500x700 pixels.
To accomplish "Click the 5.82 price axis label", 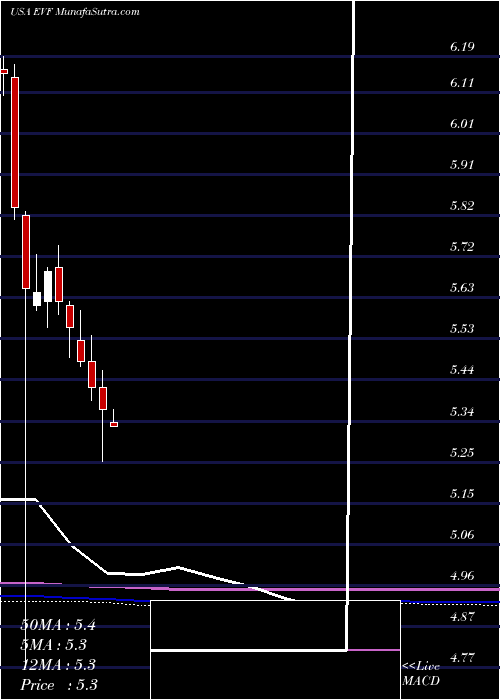I will tap(462, 206).
